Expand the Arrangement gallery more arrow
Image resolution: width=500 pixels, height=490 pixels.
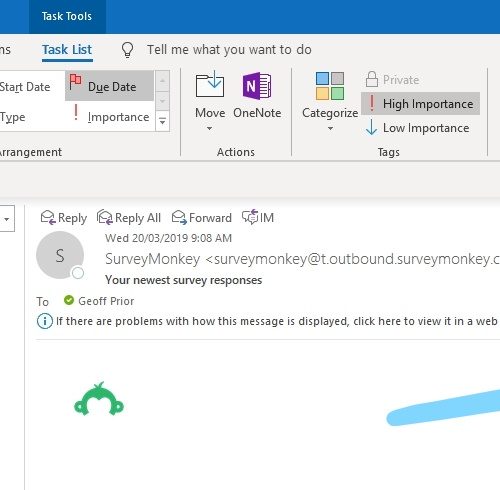(162, 121)
